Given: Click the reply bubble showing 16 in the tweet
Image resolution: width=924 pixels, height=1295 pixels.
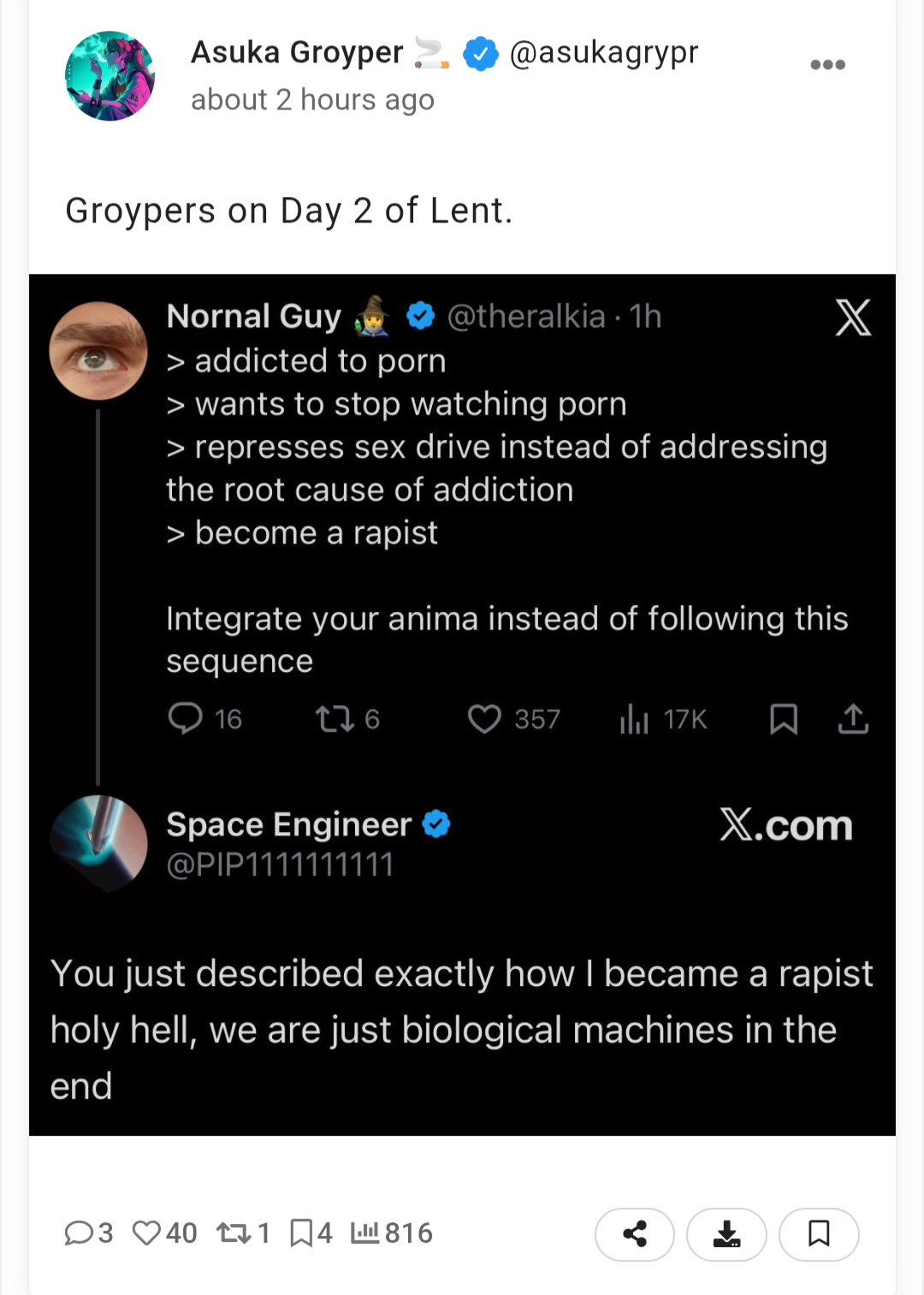Looking at the screenshot, I should [x=186, y=719].
